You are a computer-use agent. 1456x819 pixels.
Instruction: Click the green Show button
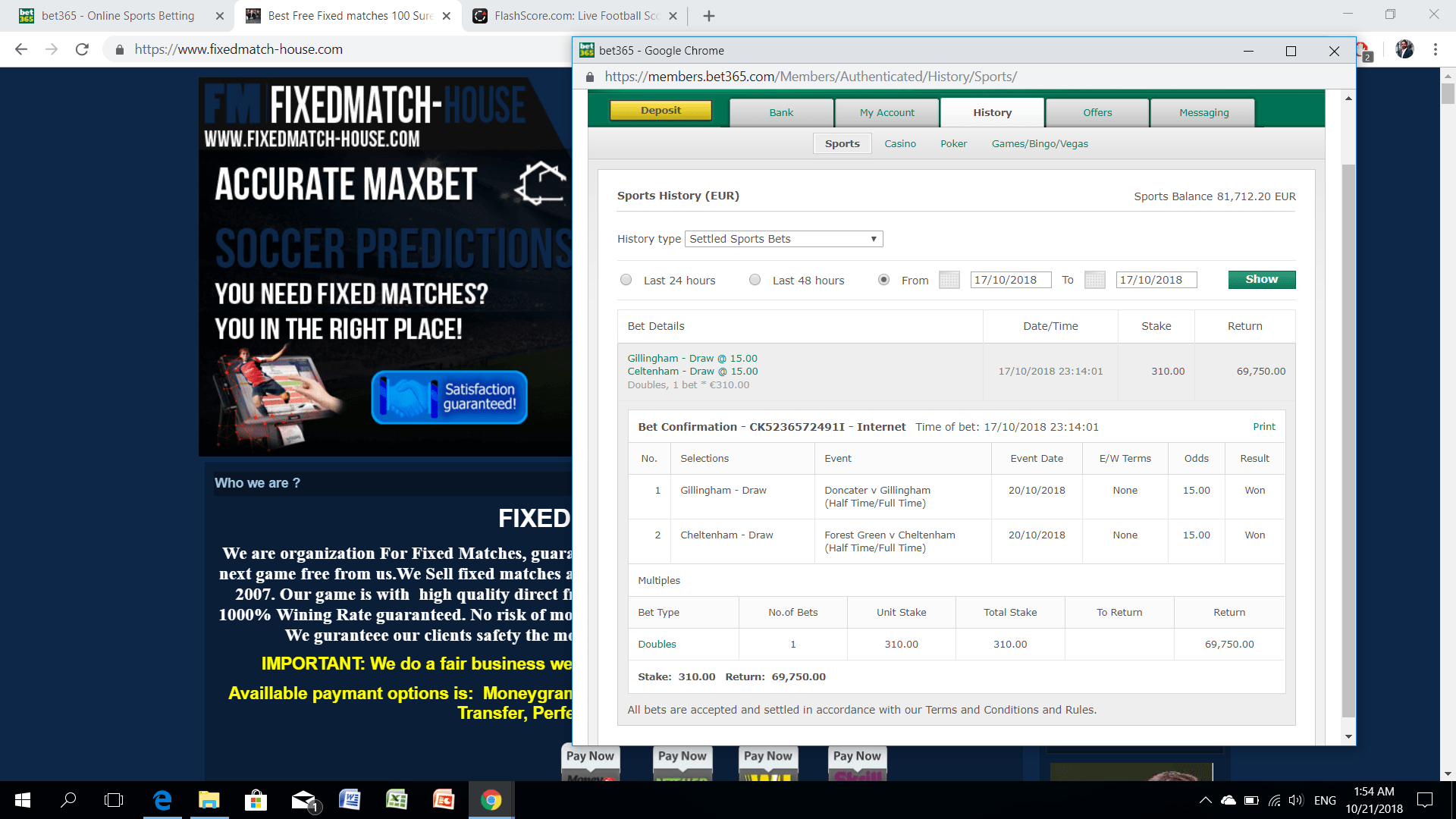click(x=1261, y=280)
